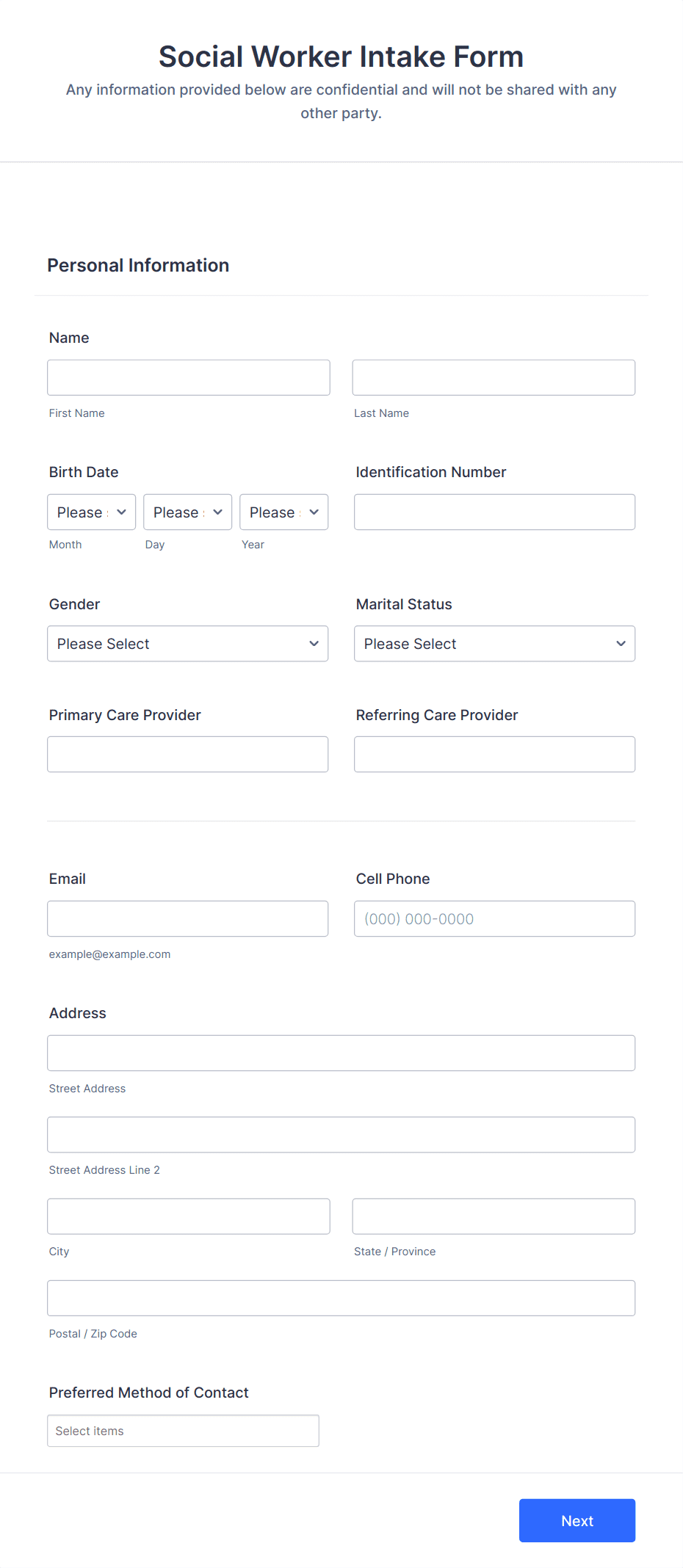
Task: Click the Referring Care Provider field
Action: (495, 754)
